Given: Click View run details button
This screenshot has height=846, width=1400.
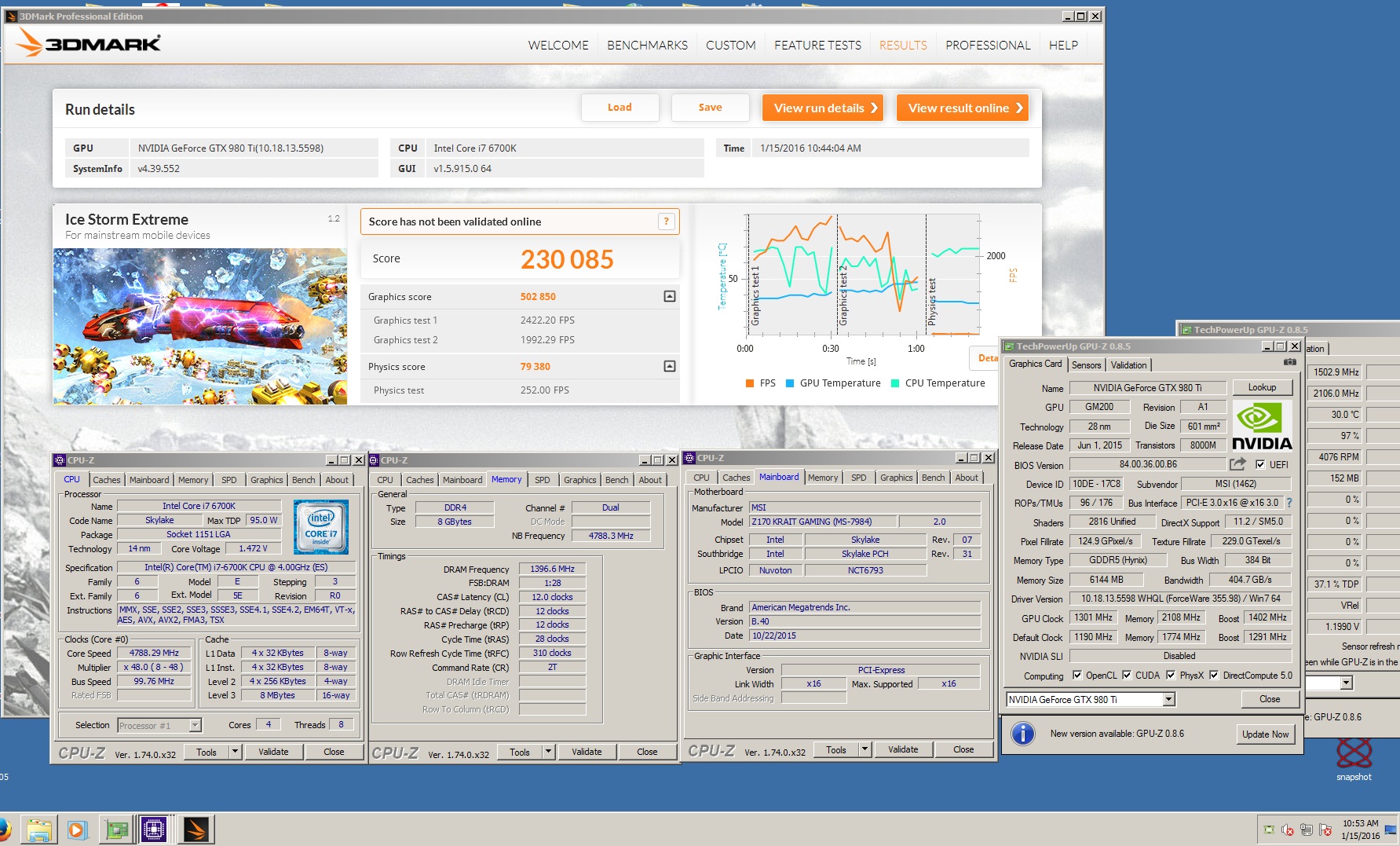Looking at the screenshot, I should pyautogui.click(x=823, y=108).
